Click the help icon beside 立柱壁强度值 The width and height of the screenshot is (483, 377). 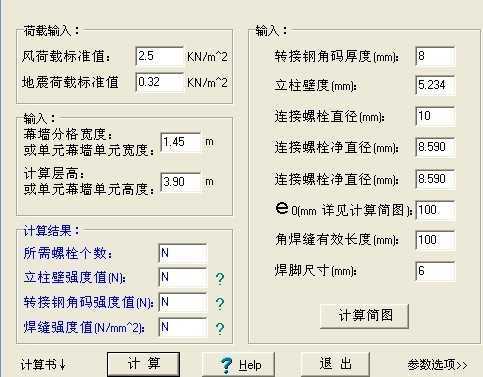[220, 279]
